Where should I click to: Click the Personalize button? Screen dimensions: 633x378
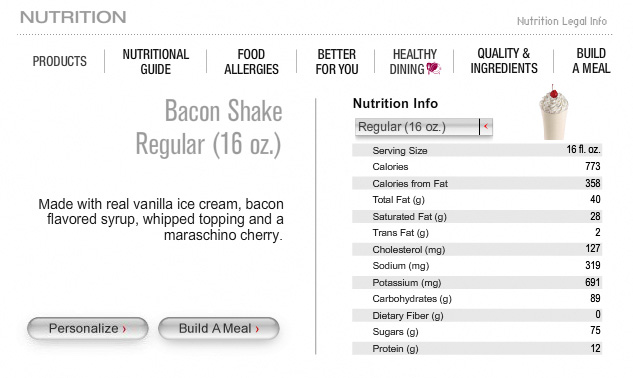(88, 328)
